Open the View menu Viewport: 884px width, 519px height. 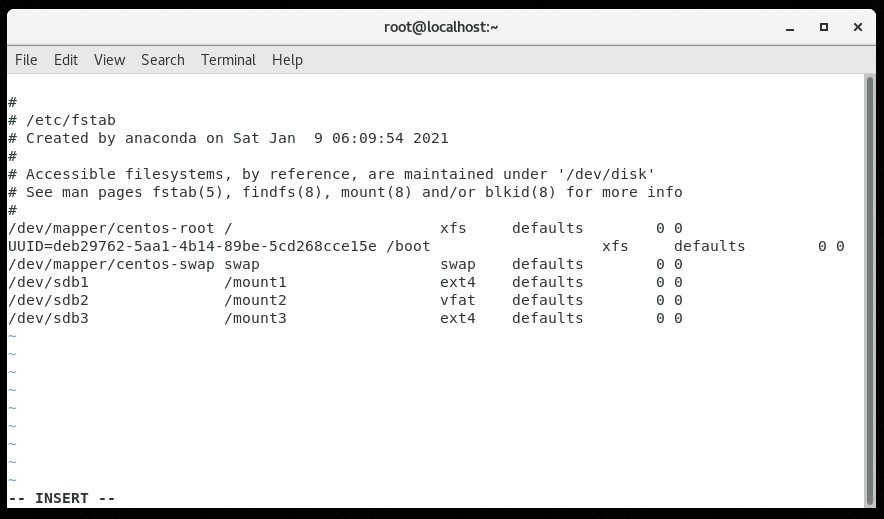click(x=109, y=60)
